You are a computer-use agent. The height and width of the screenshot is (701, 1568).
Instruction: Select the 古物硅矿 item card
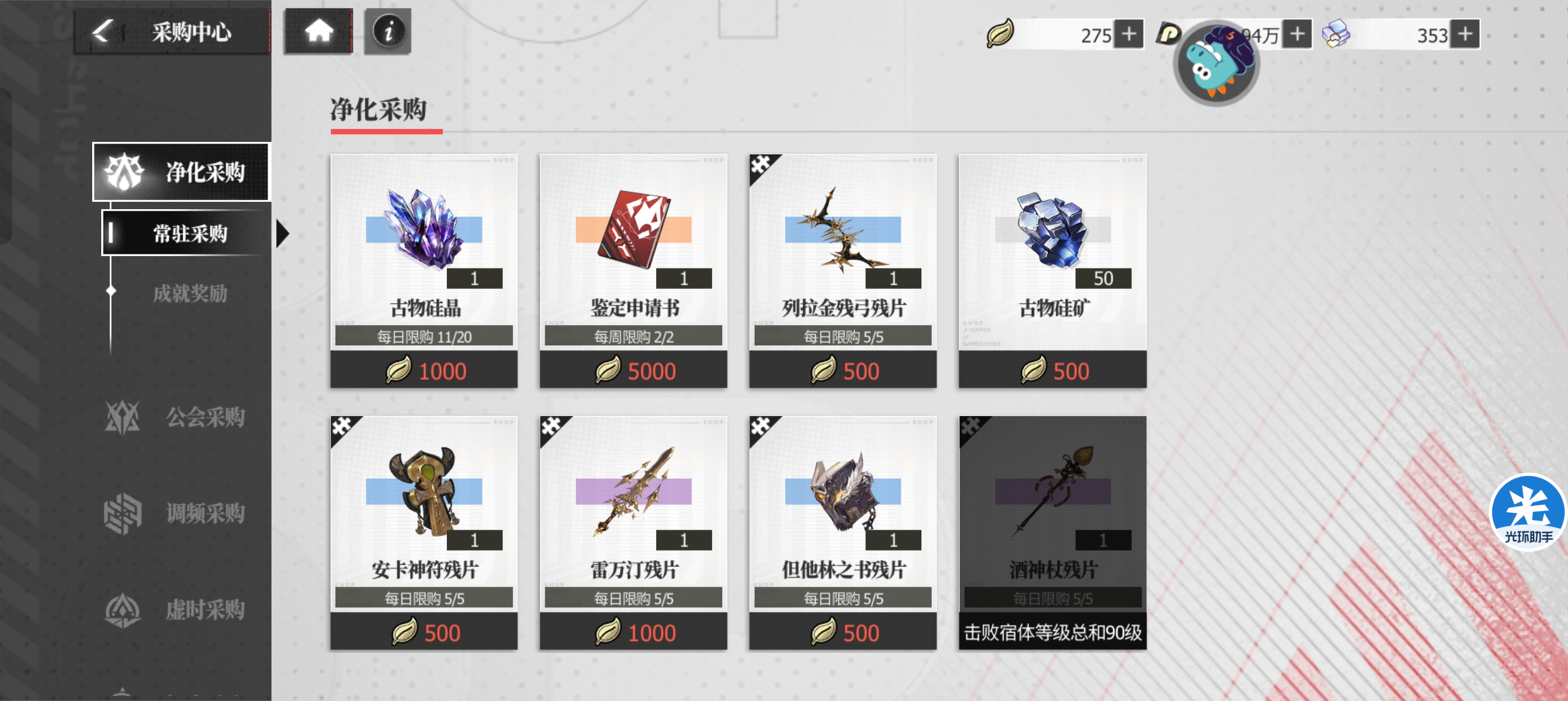point(1053,271)
